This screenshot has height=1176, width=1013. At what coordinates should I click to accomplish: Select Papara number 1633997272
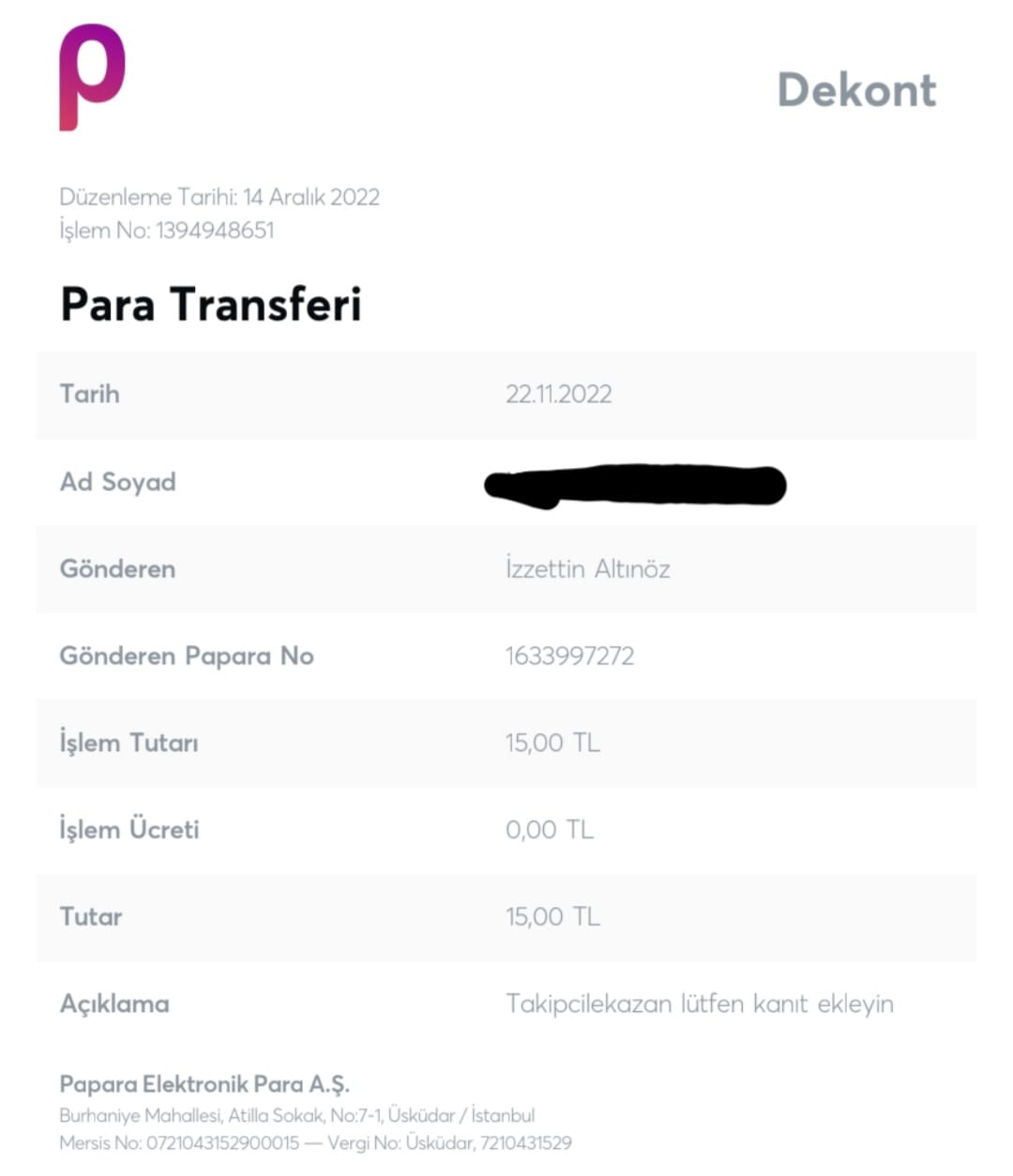569,656
